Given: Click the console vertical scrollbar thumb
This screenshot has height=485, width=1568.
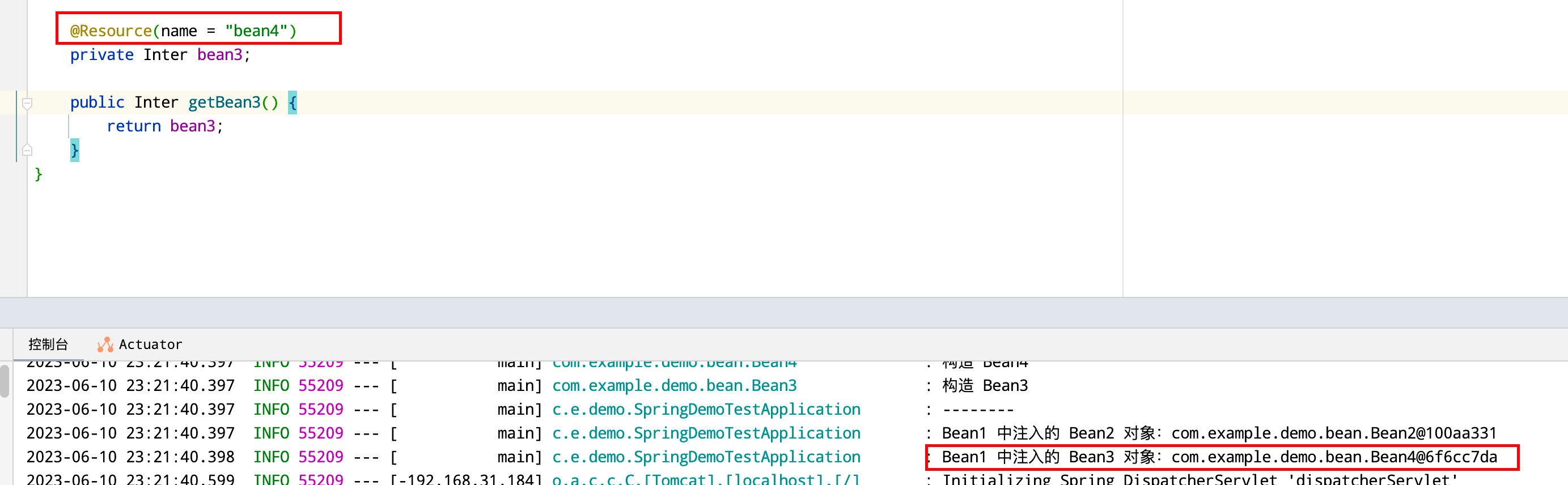Looking at the screenshot, I should 5,381.
